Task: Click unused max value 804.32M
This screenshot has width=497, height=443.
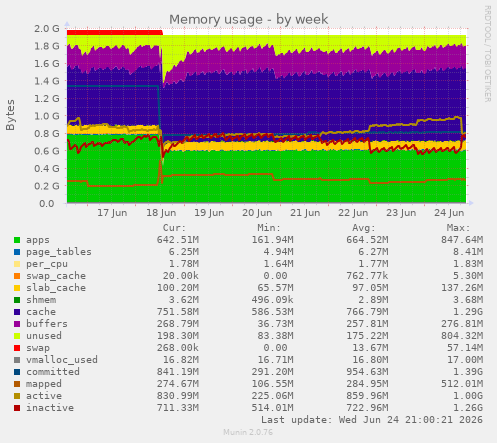Action: point(462,336)
